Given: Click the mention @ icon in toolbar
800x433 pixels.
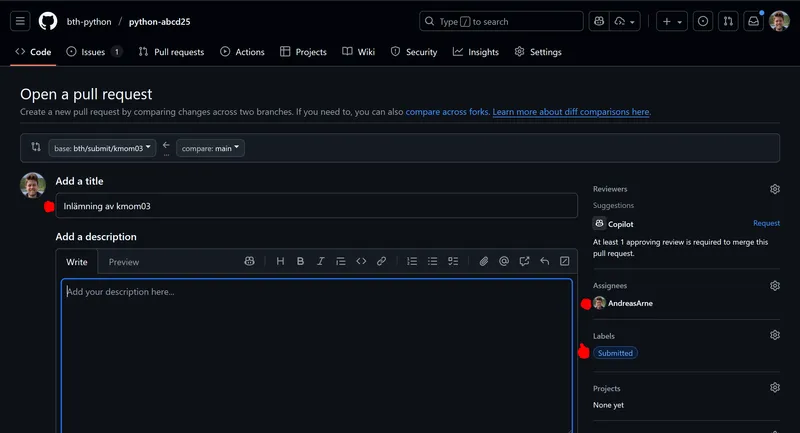Looking at the screenshot, I should pyautogui.click(x=503, y=261).
